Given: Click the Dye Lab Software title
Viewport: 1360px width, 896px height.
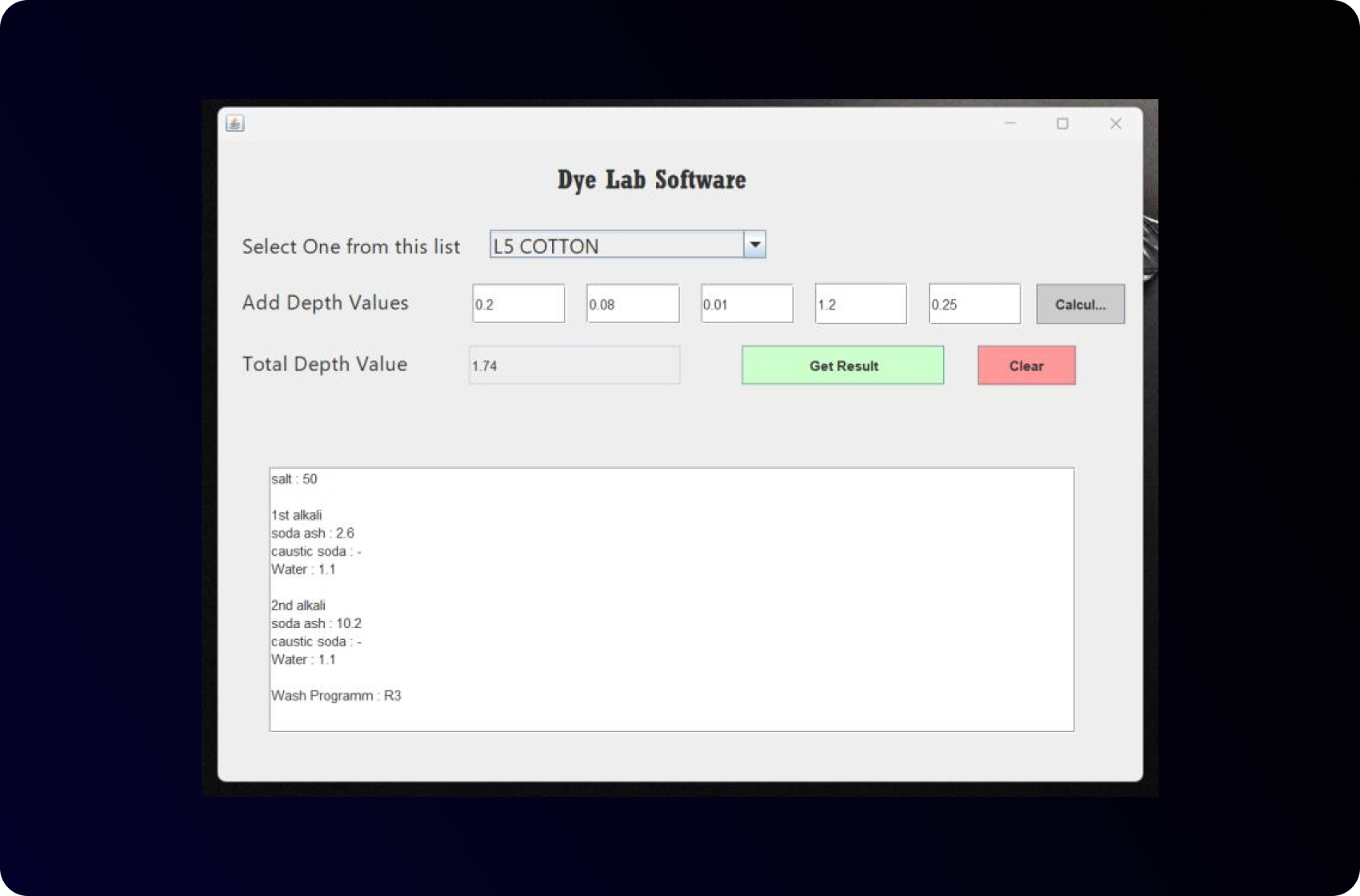Looking at the screenshot, I should coord(651,180).
